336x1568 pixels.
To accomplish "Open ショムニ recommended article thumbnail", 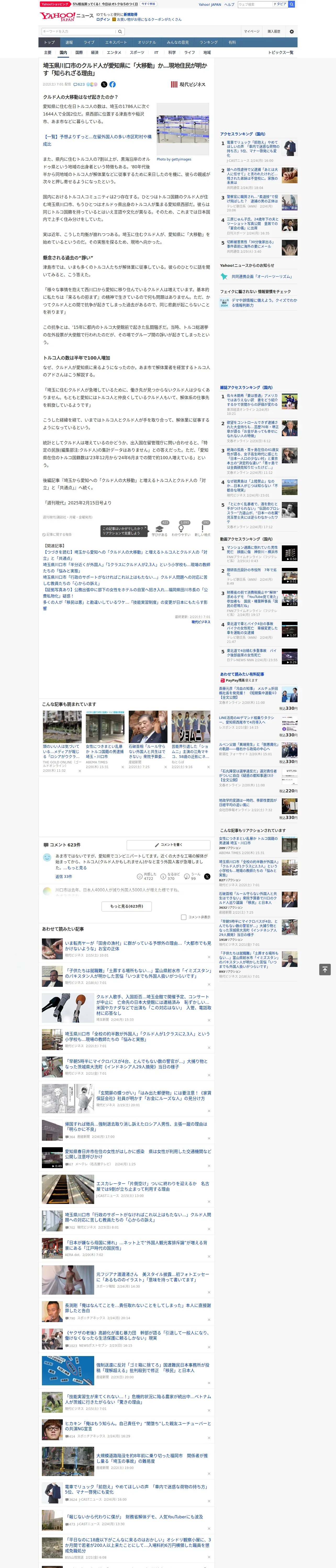I will coord(190,726).
